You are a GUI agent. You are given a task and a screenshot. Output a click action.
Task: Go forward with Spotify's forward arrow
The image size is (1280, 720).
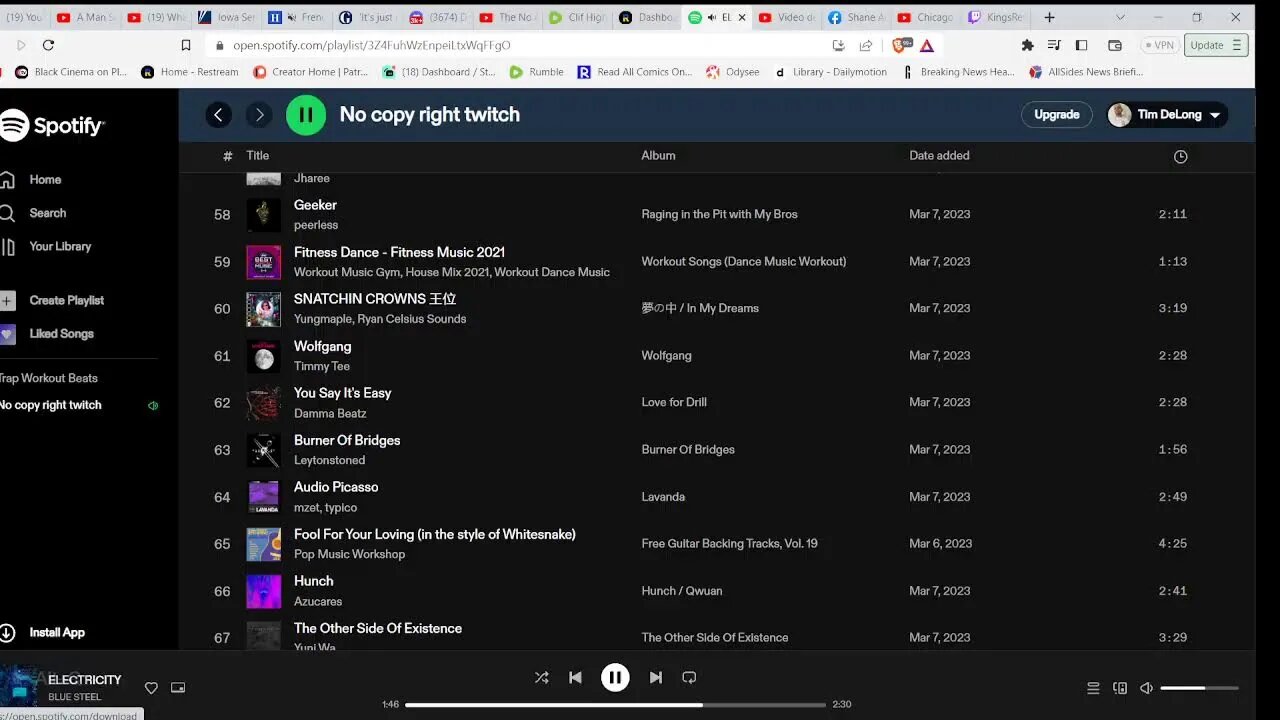259,115
